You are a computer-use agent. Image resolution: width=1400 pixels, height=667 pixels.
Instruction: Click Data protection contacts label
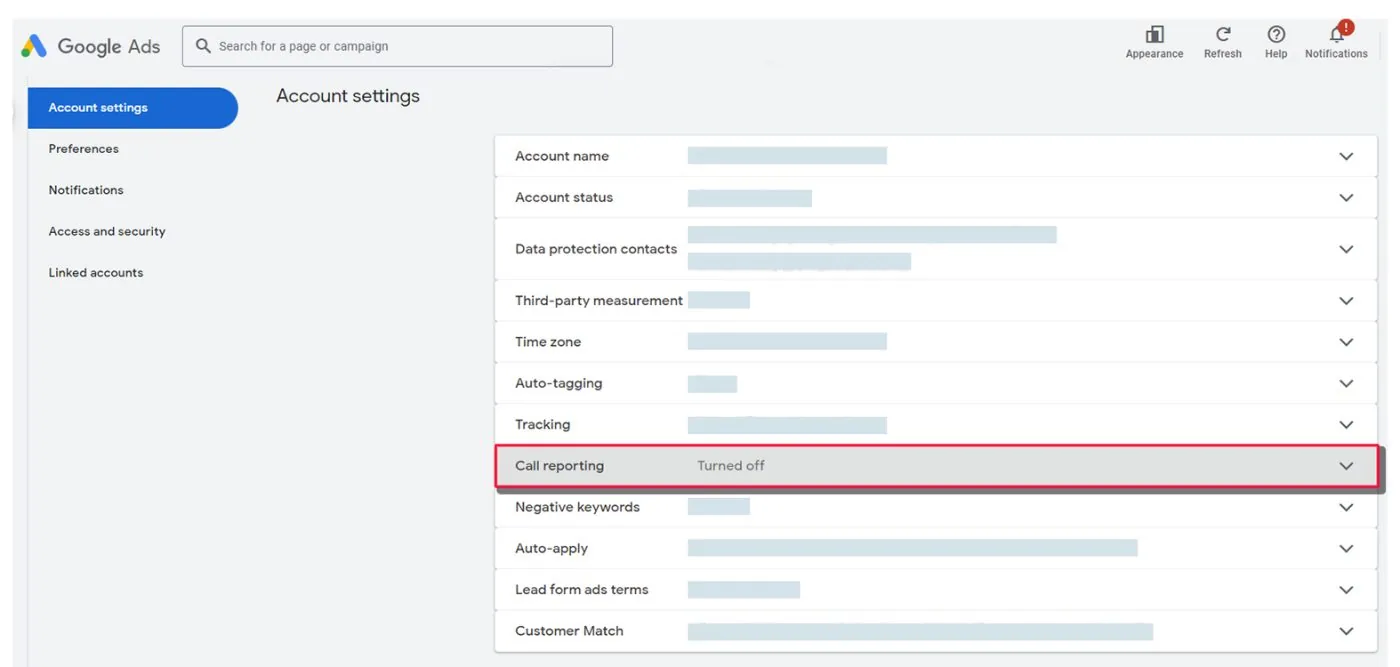[x=596, y=249]
